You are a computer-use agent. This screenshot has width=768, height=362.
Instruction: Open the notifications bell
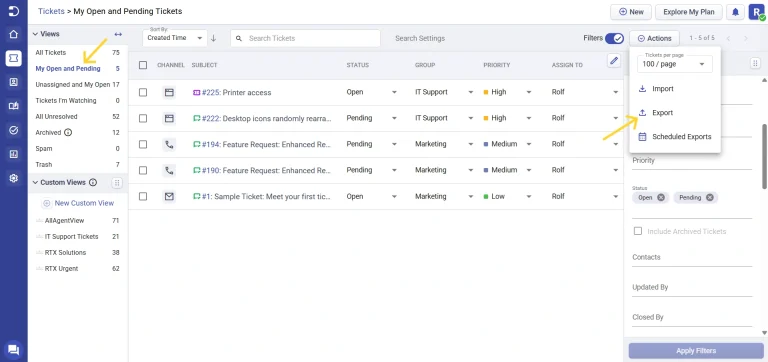pos(735,12)
